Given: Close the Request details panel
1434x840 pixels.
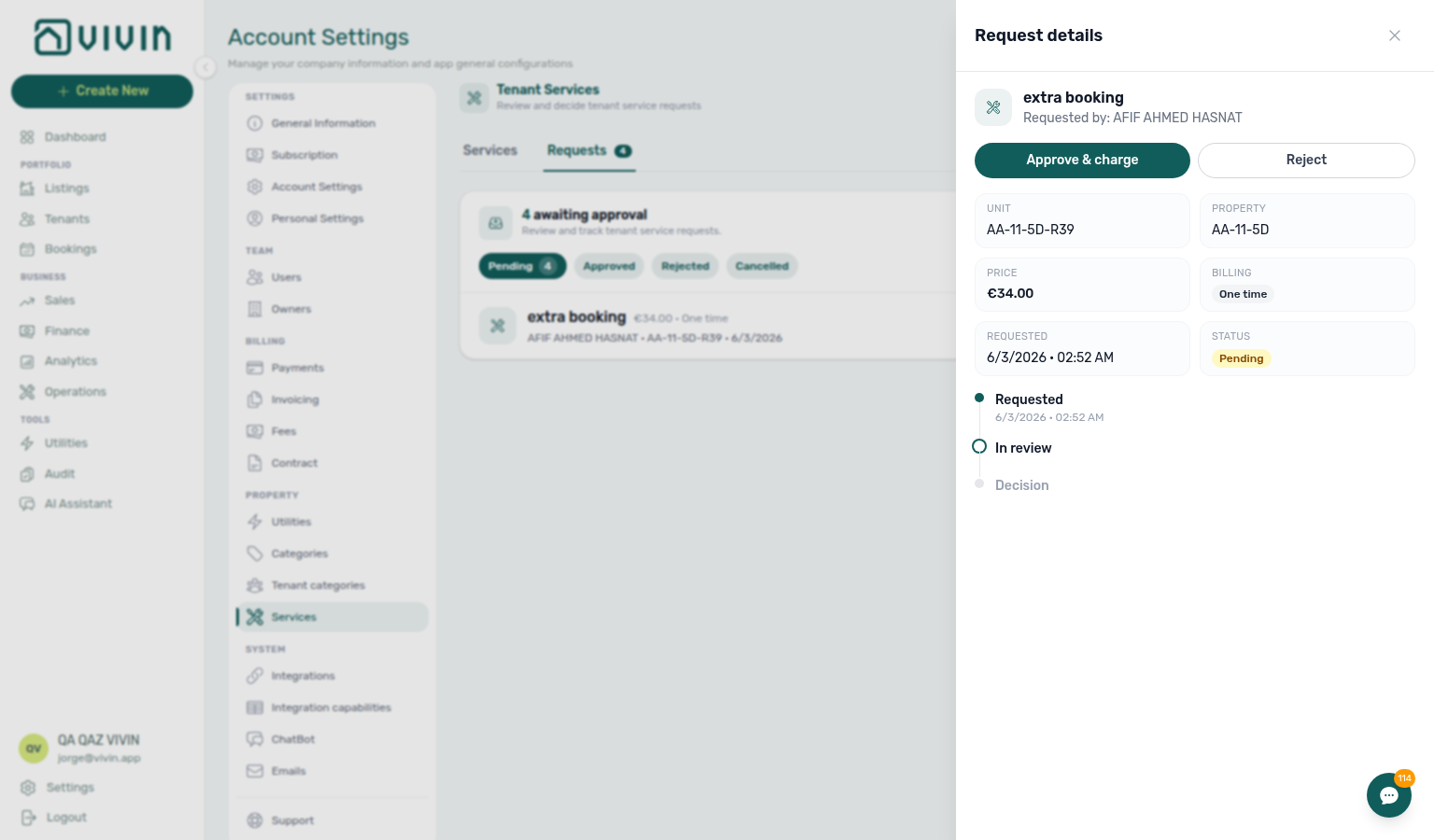Looking at the screenshot, I should point(1395,35).
